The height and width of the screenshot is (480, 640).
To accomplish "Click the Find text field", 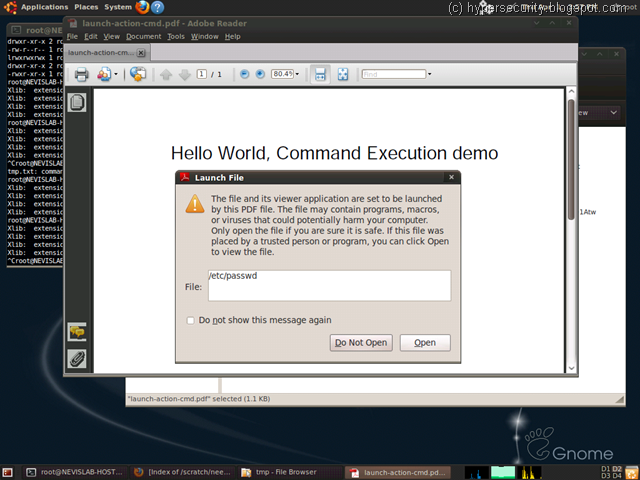I will point(394,74).
